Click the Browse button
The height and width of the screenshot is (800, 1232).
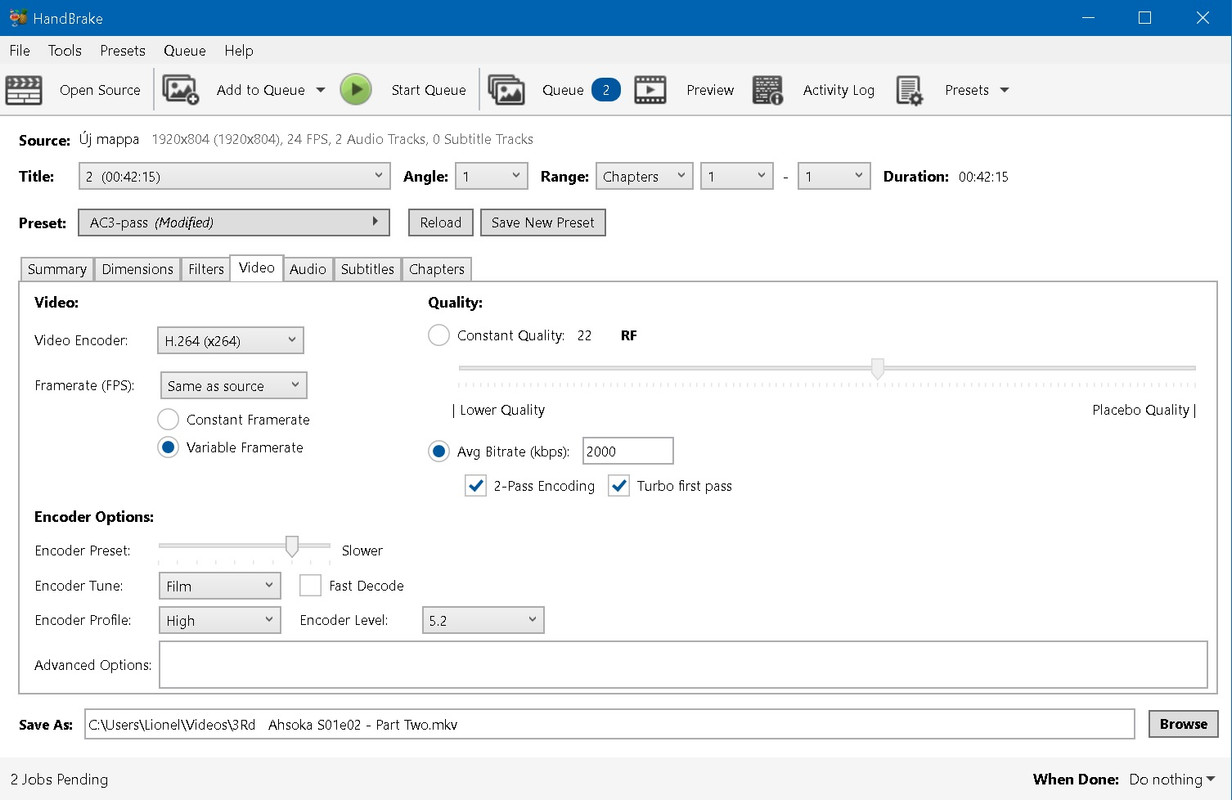(1183, 724)
